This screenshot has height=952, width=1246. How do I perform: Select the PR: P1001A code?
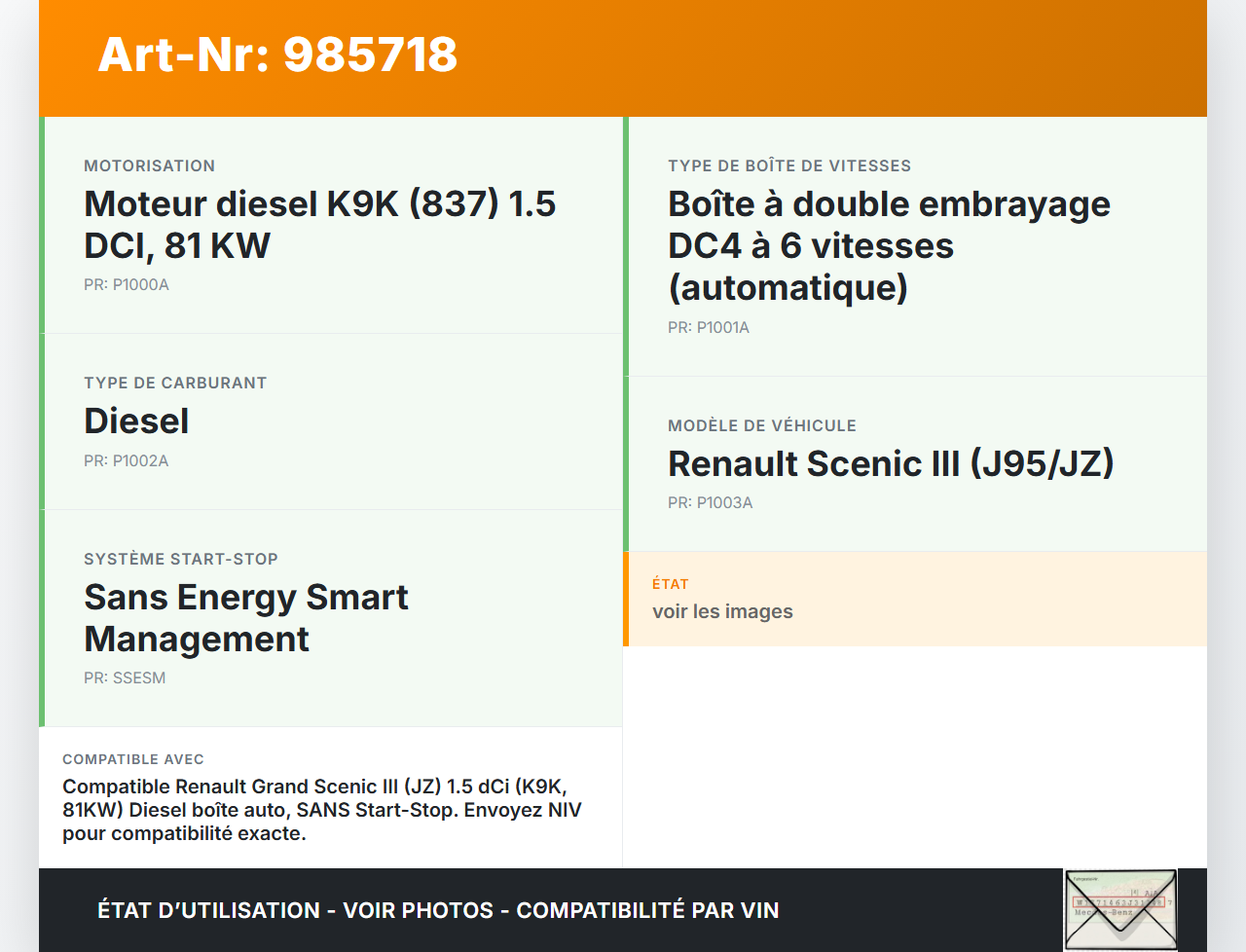click(x=709, y=327)
